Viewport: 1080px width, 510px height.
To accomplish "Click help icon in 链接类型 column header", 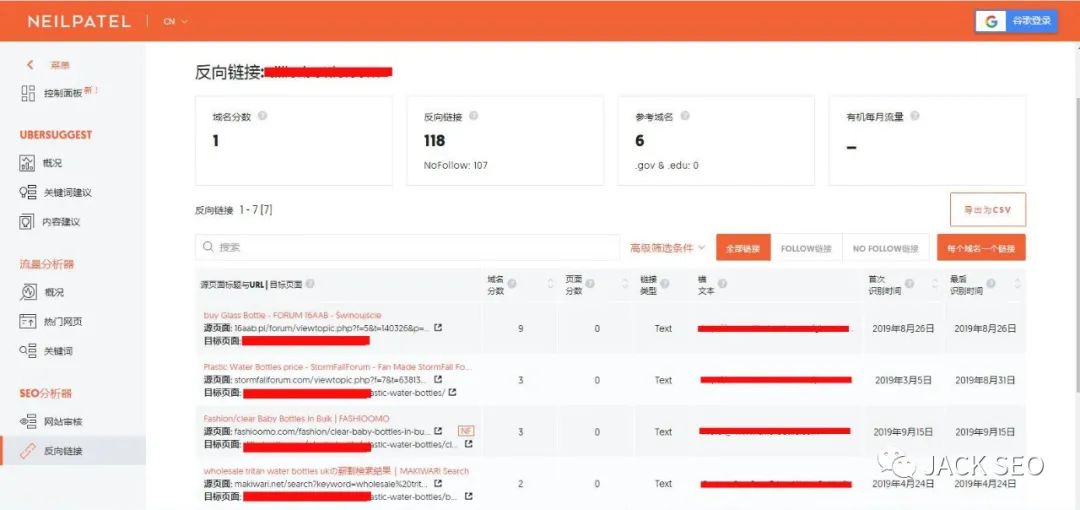I will [x=665, y=284].
